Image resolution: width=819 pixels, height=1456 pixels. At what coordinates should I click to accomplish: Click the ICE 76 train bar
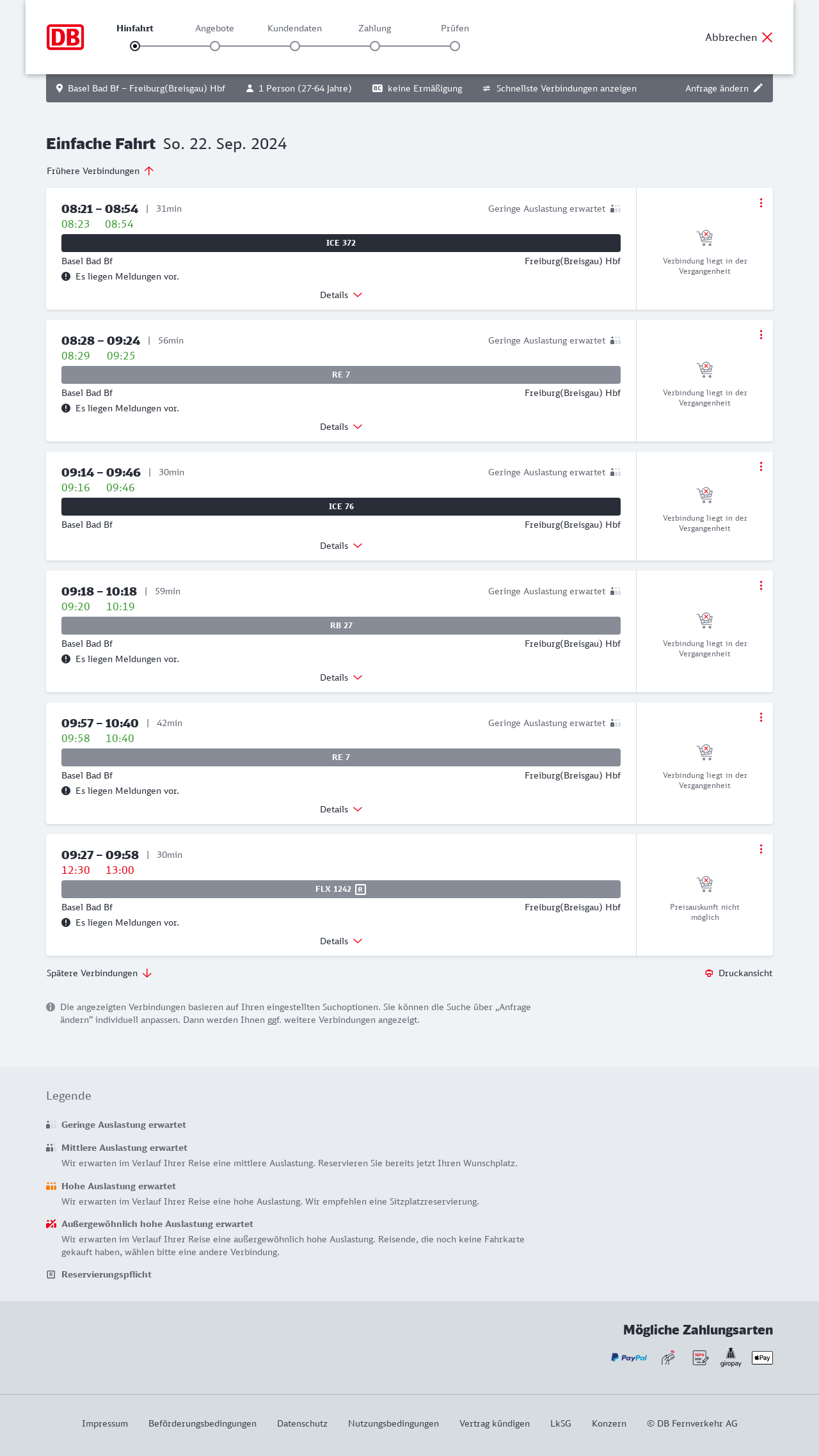point(341,507)
